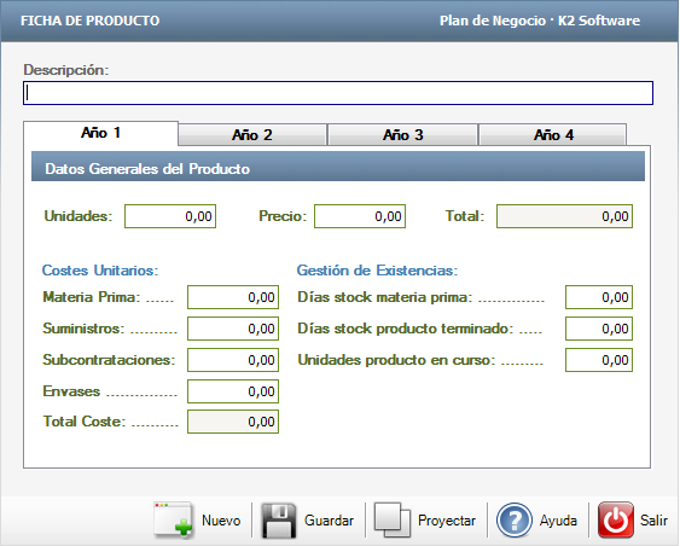Click the 'Días stock producto terminado:' label
The height and width of the screenshot is (546, 680).
405,328
